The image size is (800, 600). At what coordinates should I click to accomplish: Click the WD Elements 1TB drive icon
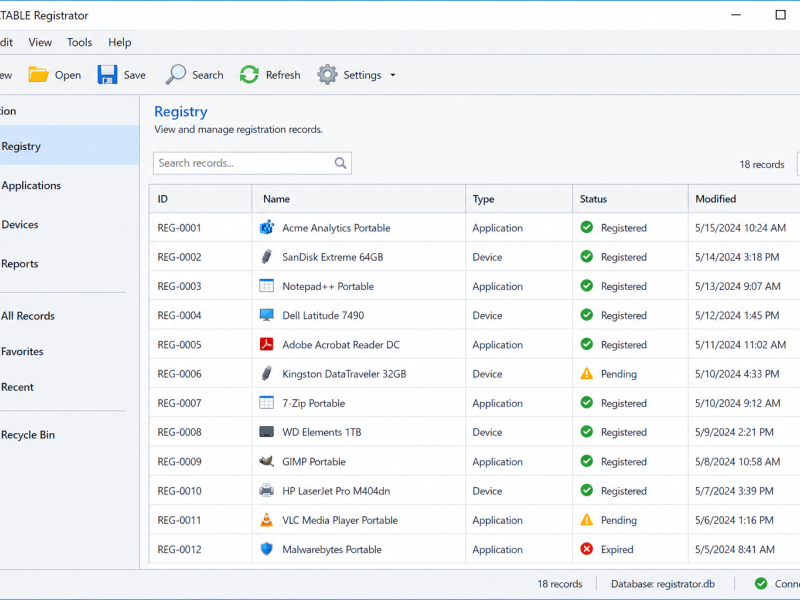coord(266,432)
